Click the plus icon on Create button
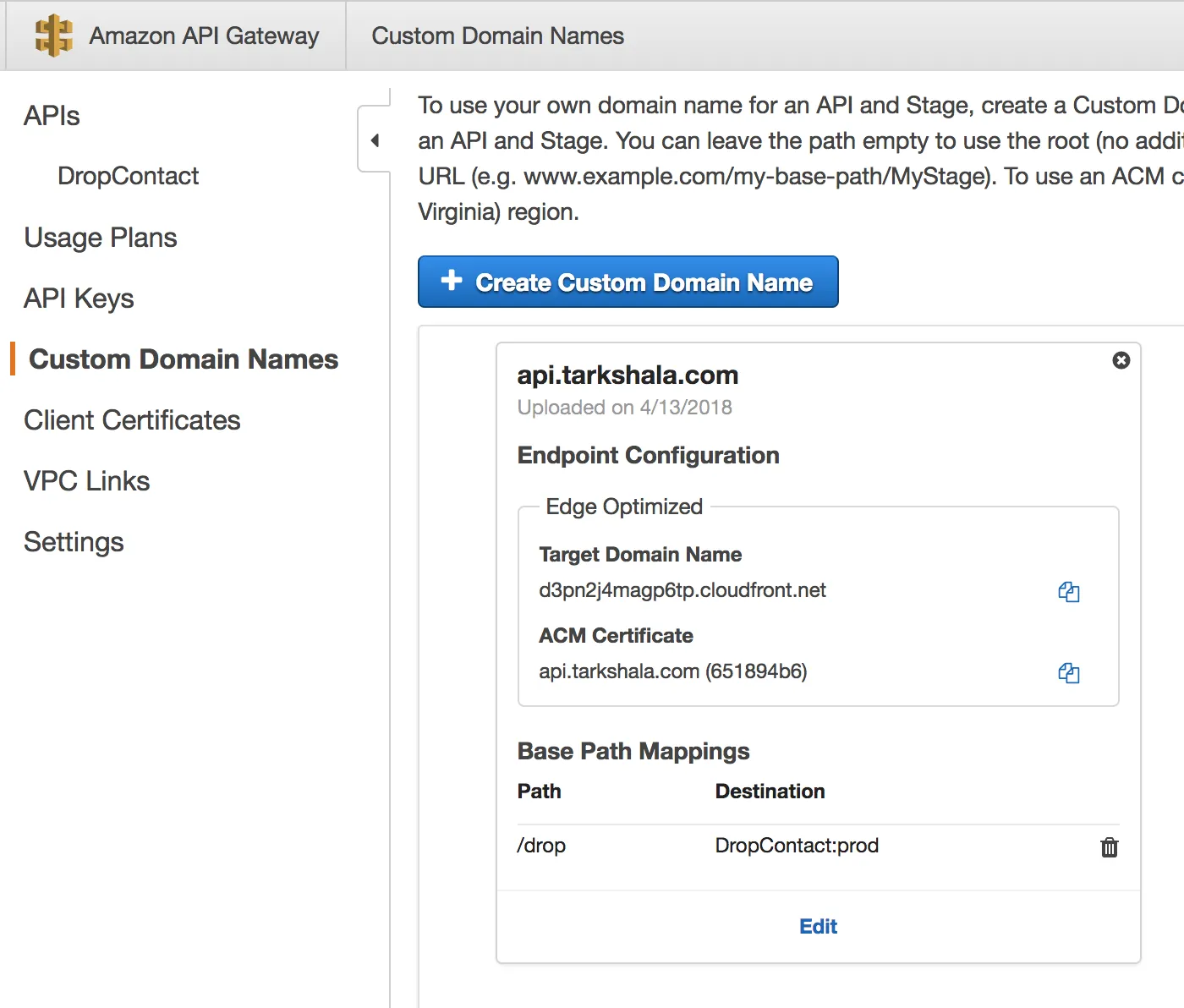Screen dimensions: 1184x1008 (x=452, y=281)
